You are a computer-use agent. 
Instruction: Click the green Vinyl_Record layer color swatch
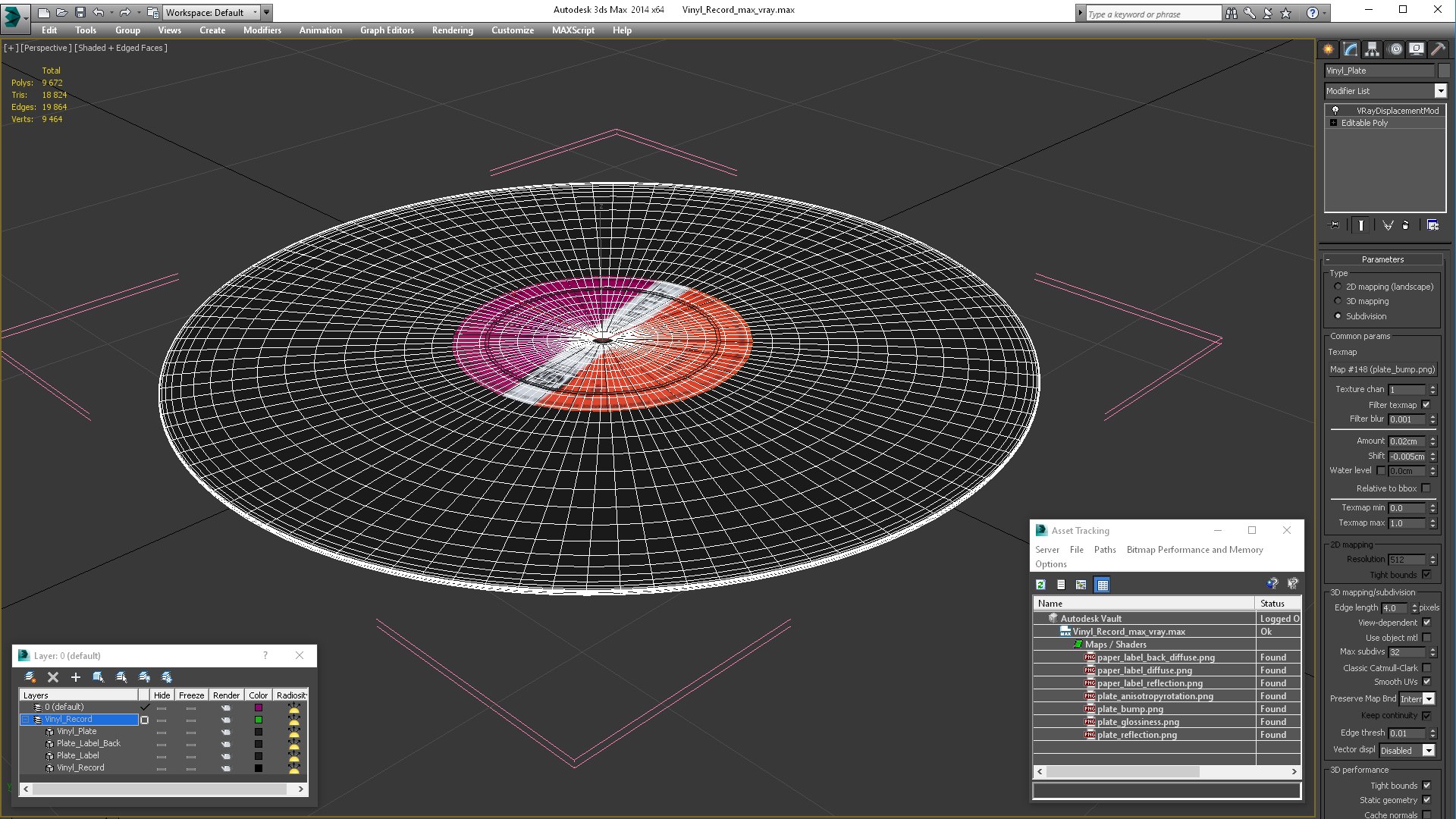click(259, 720)
